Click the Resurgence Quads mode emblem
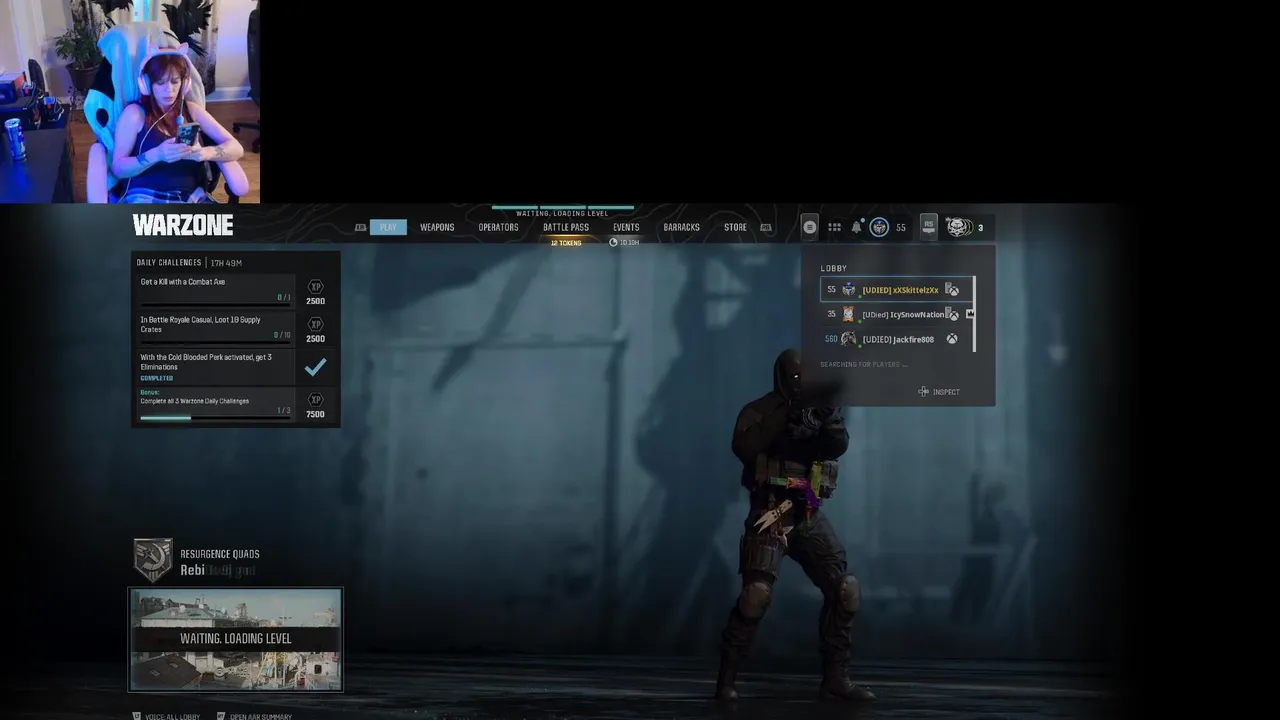 click(x=153, y=561)
